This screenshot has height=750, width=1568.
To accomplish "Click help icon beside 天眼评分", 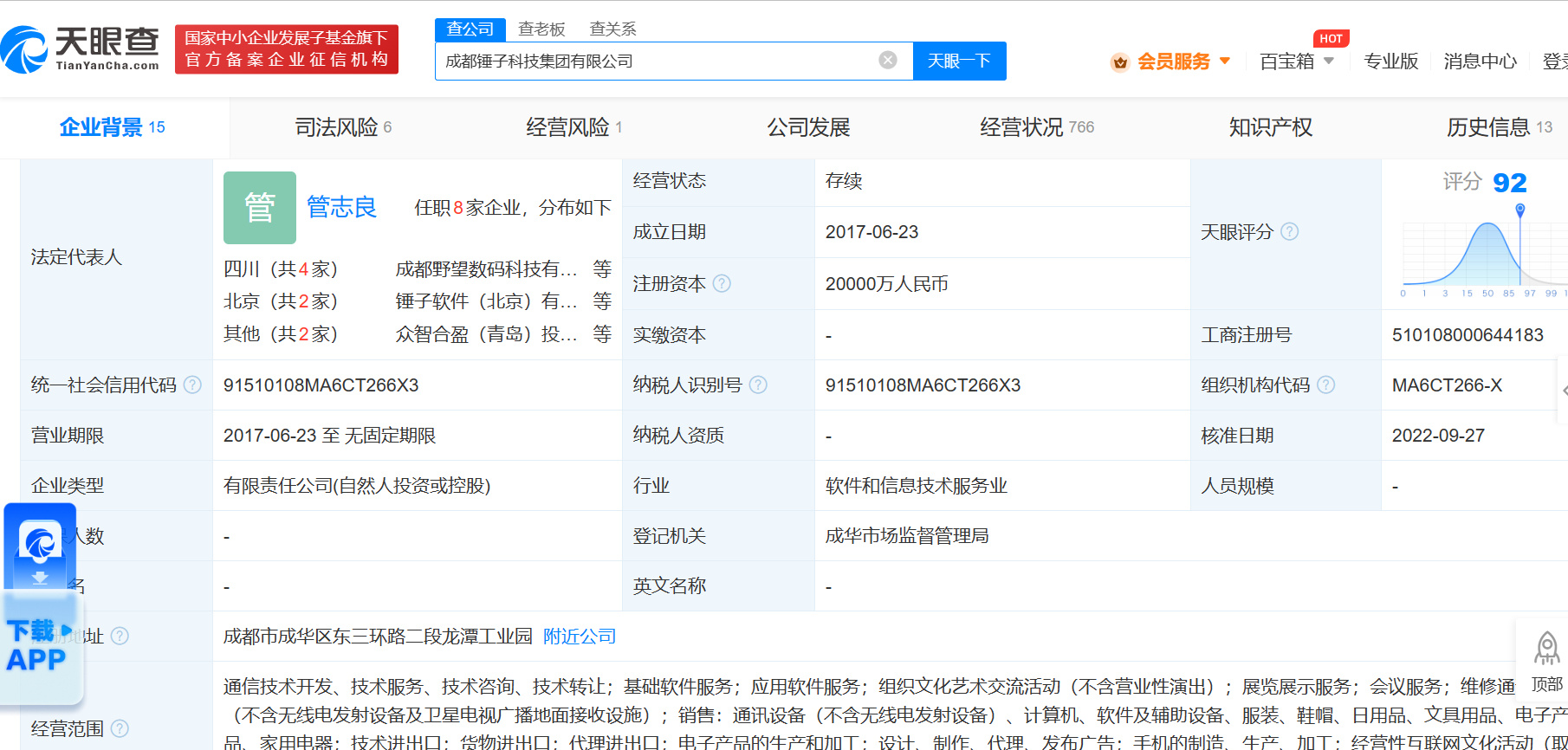I will point(1289,231).
